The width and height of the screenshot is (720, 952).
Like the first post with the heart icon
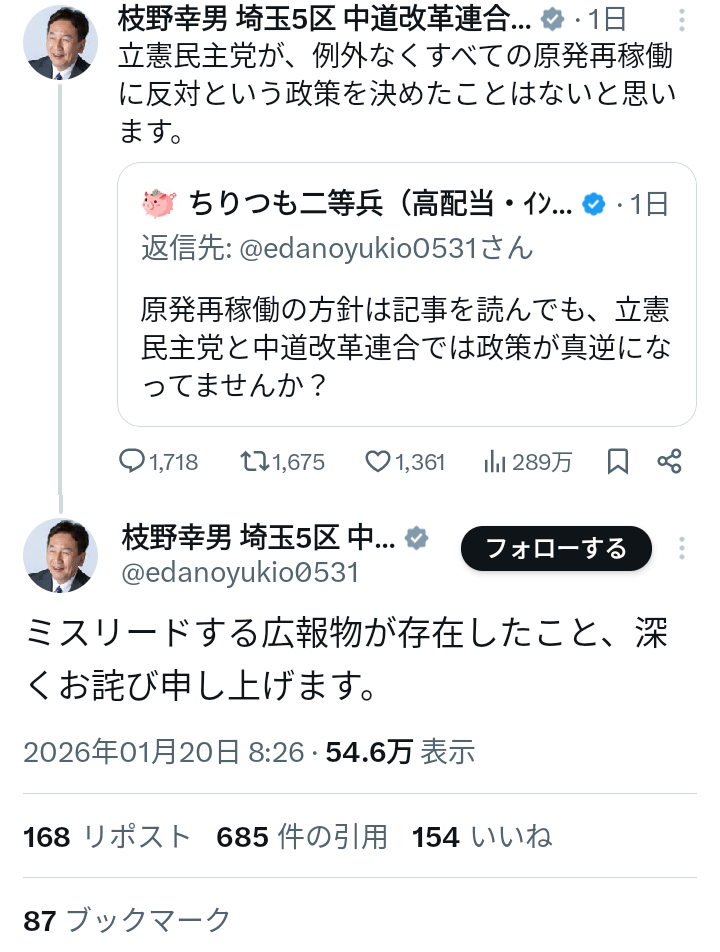[x=377, y=461]
